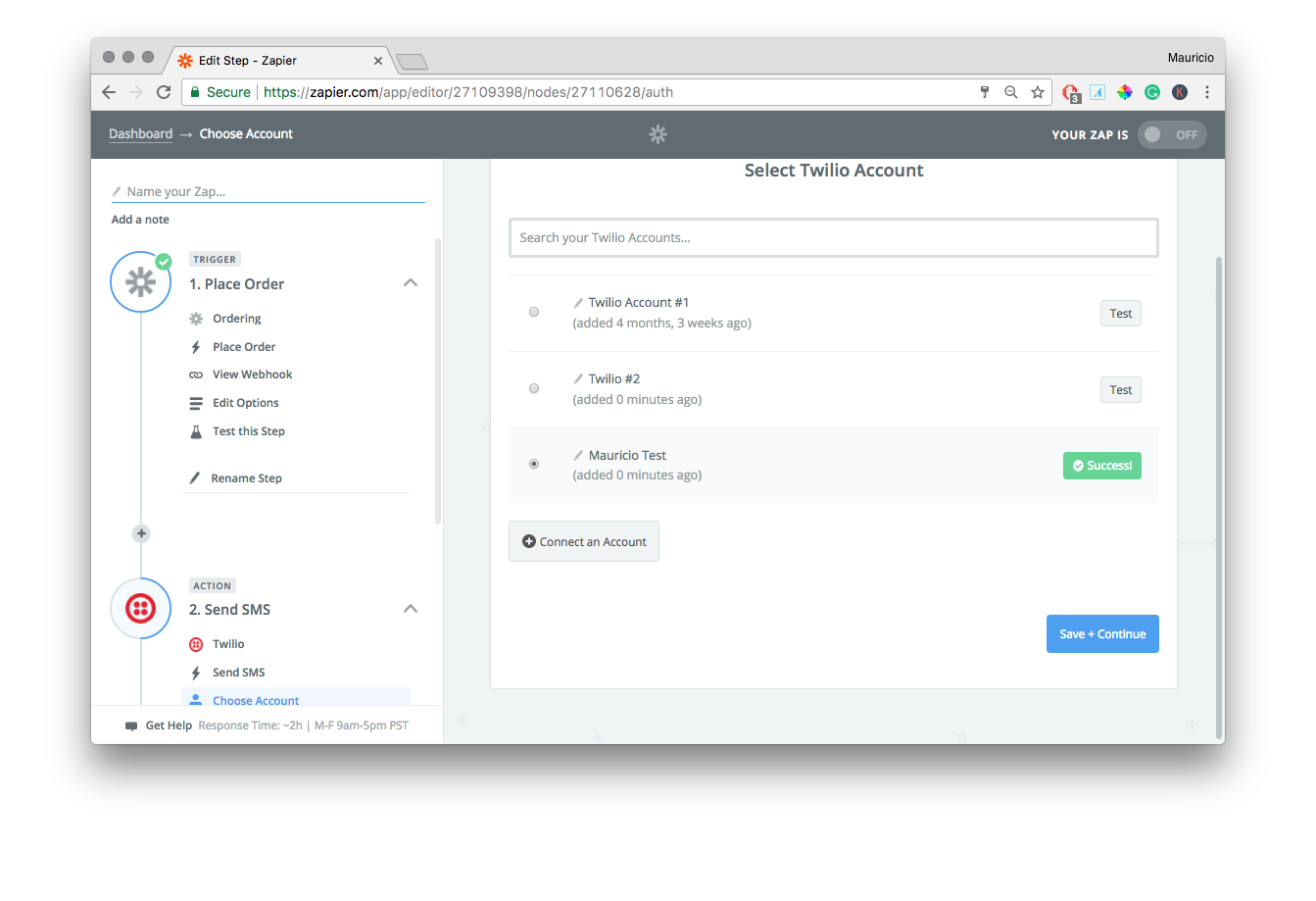Open Test this Step item
Image resolution: width=1316 pixels, height=901 pixels.
pyautogui.click(x=249, y=431)
